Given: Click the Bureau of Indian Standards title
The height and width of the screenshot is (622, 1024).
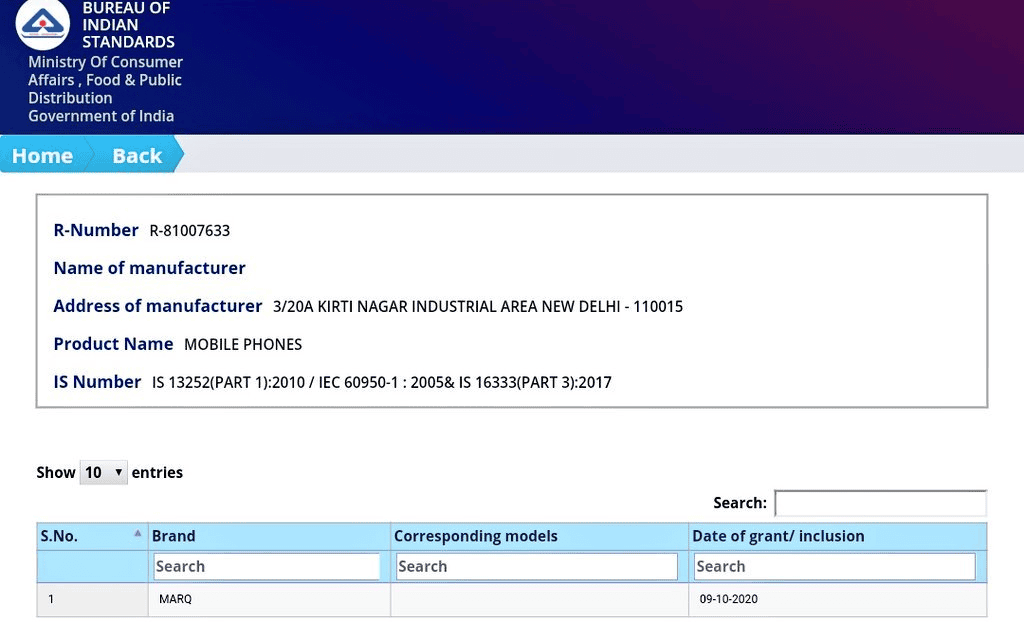Looking at the screenshot, I should click(127, 25).
